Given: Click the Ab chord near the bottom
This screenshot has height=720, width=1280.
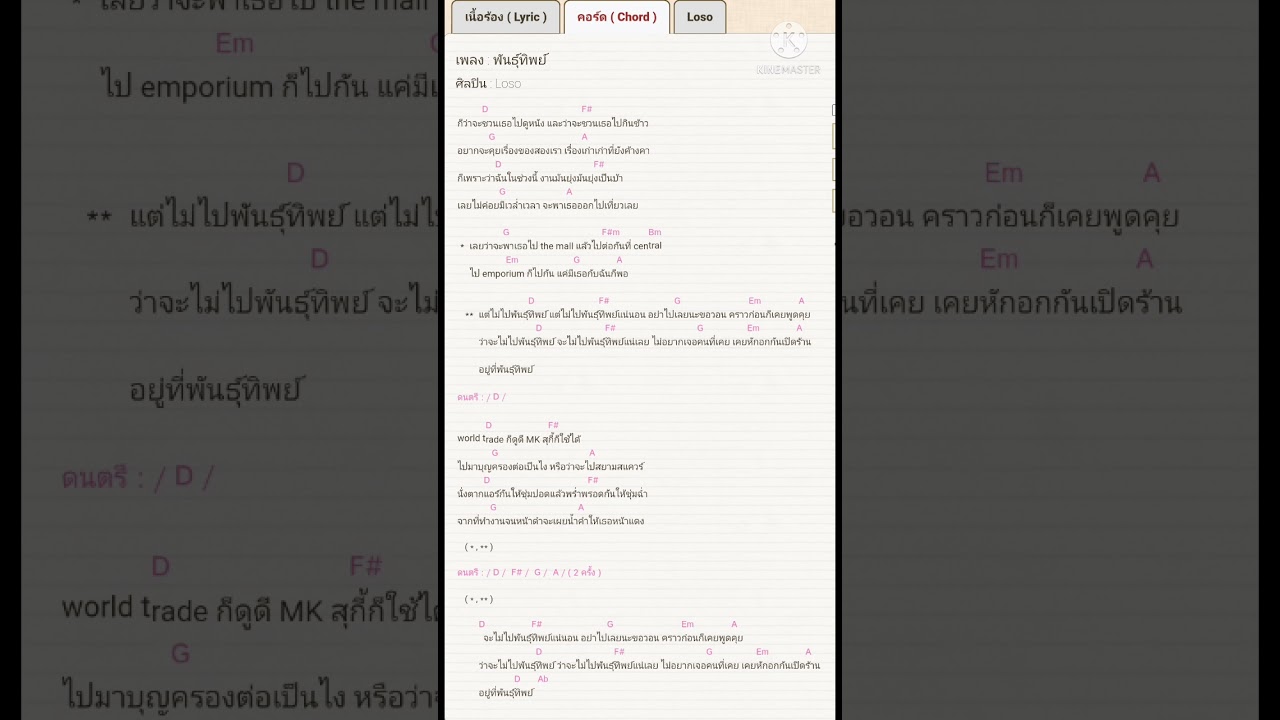Looking at the screenshot, I should [x=543, y=679].
